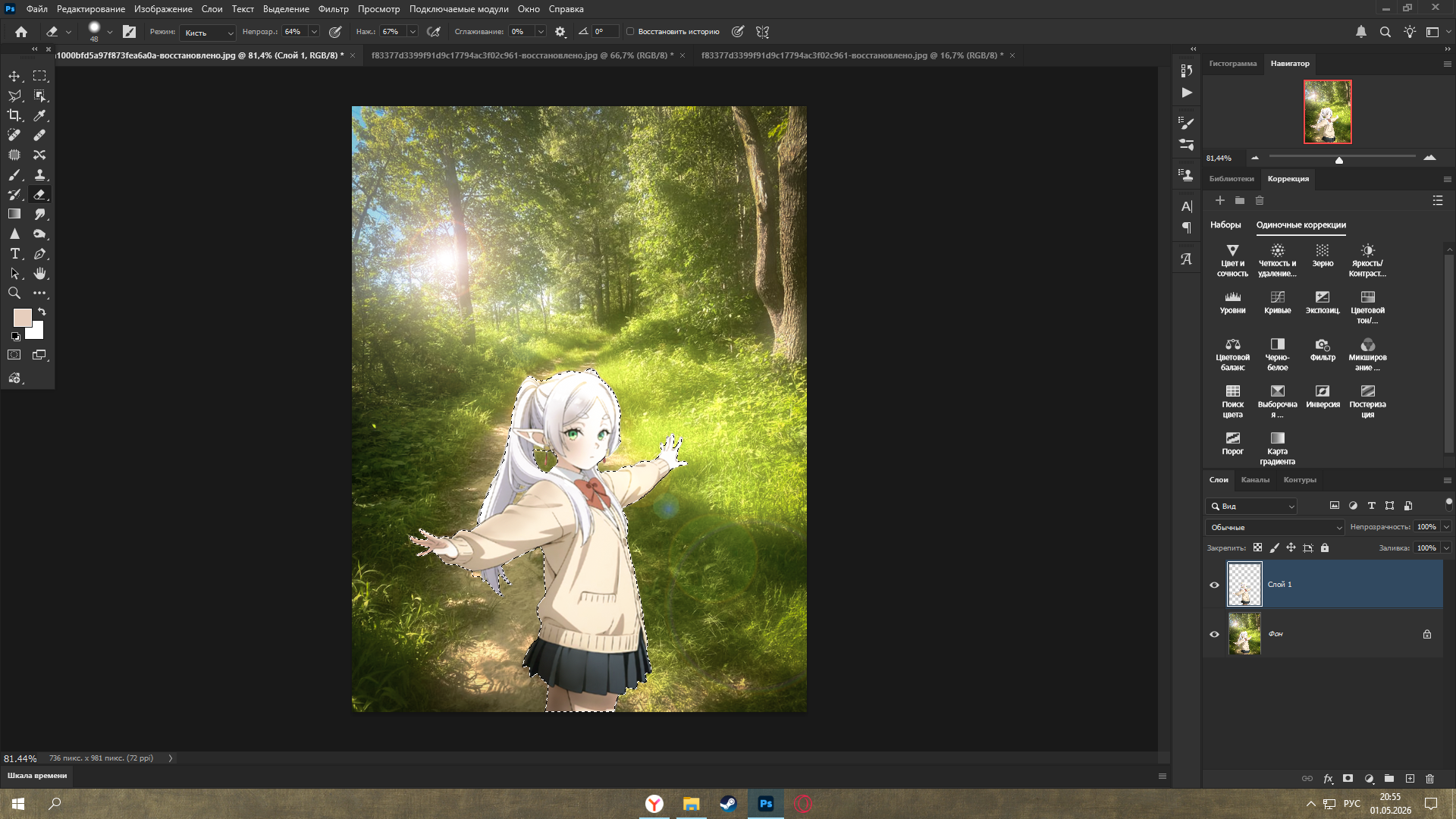This screenshot has width=1456, height=819.
Task: Toggle pressure for opacity
Action: (x=335, y=32)
